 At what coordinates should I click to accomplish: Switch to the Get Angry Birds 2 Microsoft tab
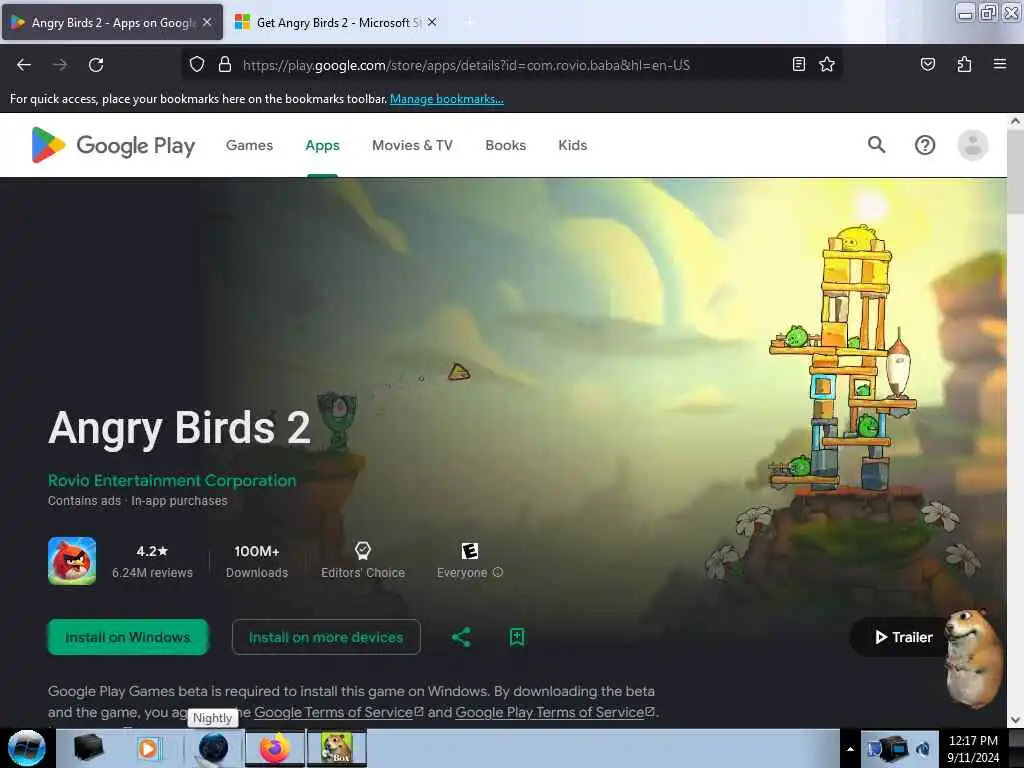(x=335, y=22)
